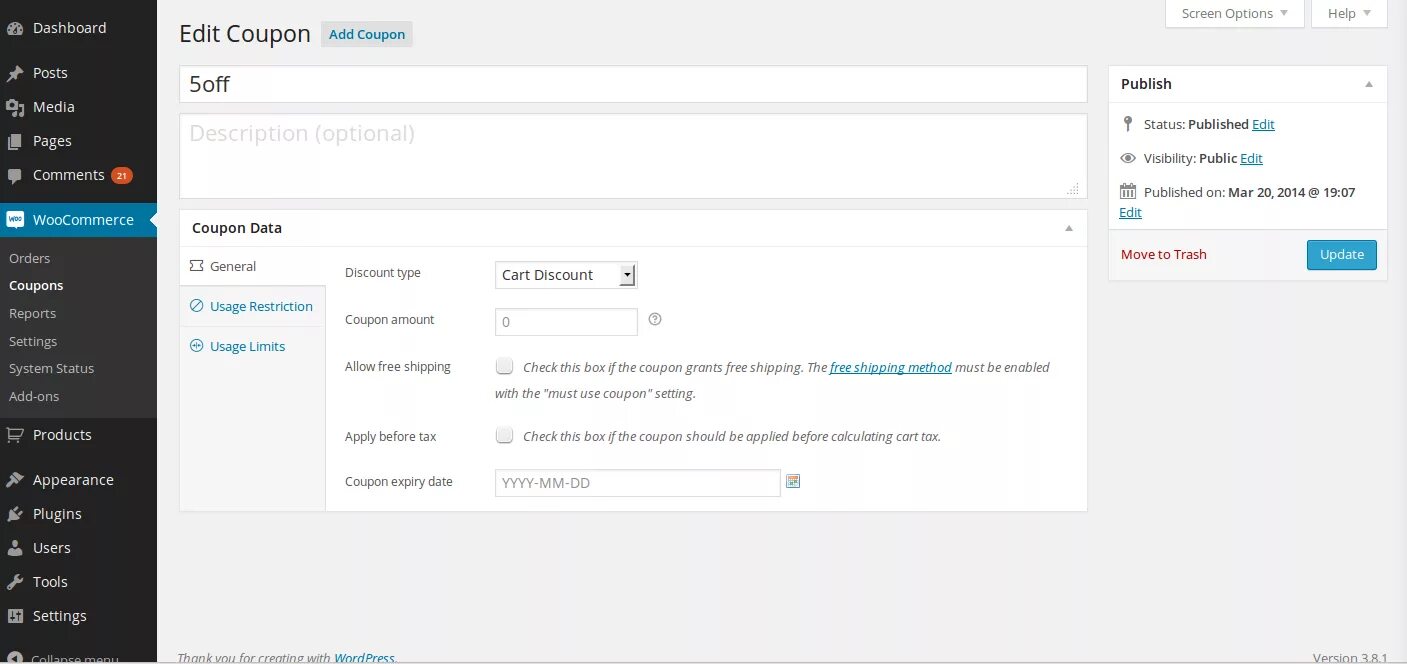
Task: Enable the Allow free shipping checkbox
Action: coord(505,366)
